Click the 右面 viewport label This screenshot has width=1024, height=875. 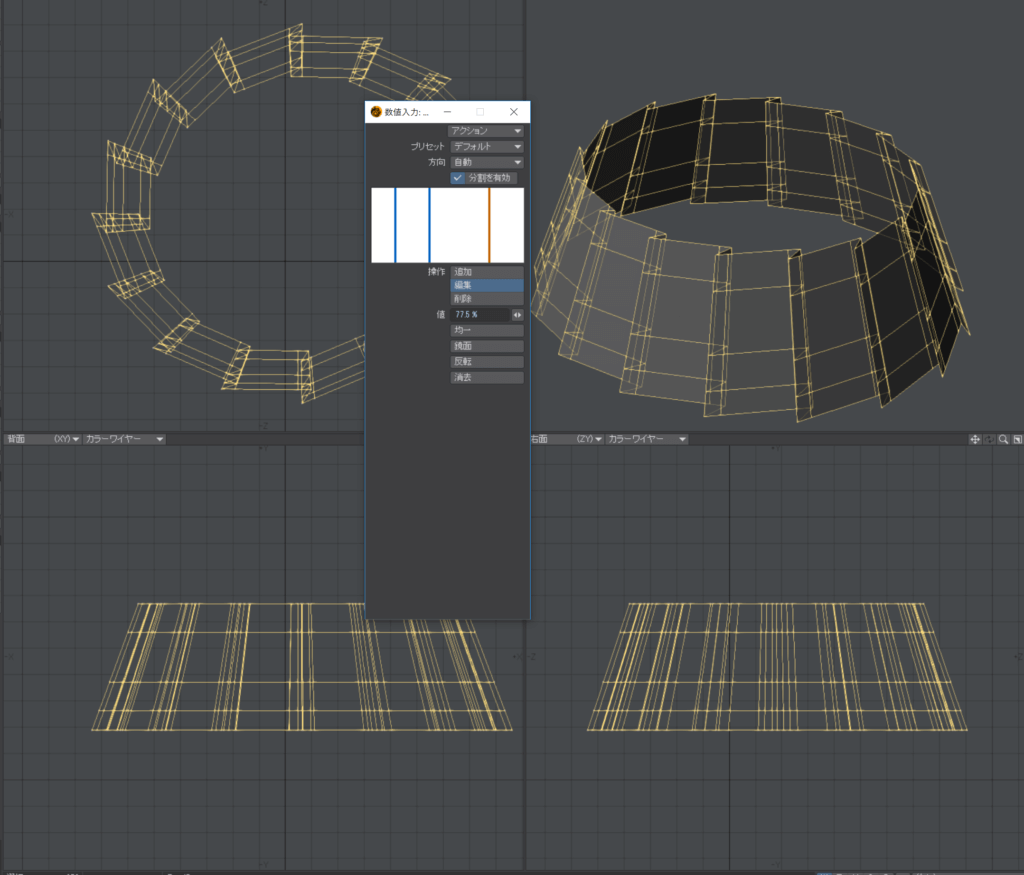pyautogui.click(x=539, y=439)
